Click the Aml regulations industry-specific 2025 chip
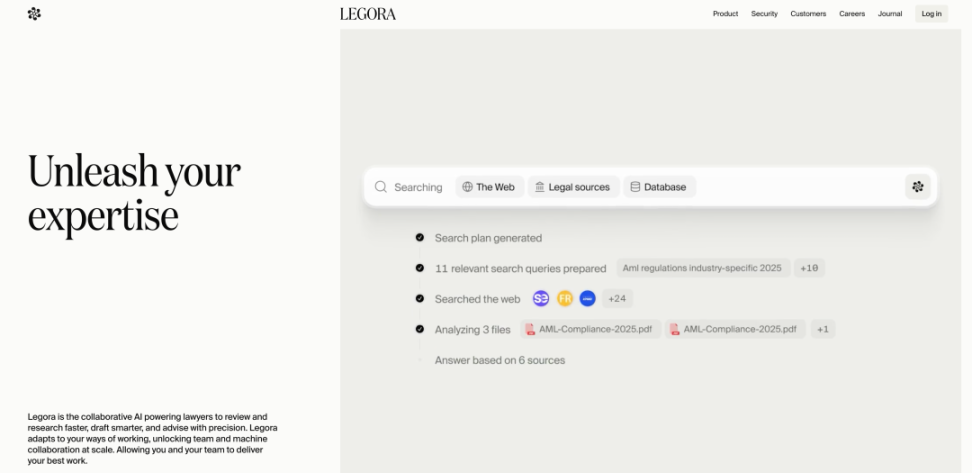972x473 pixels. [702, 268]
